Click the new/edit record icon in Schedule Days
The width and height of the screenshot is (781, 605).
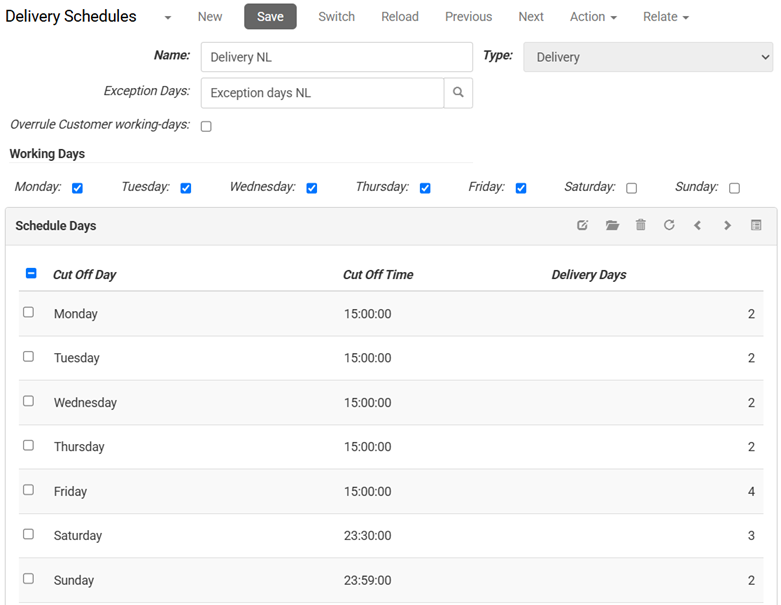pyautogui.click(x=583, y=226)
